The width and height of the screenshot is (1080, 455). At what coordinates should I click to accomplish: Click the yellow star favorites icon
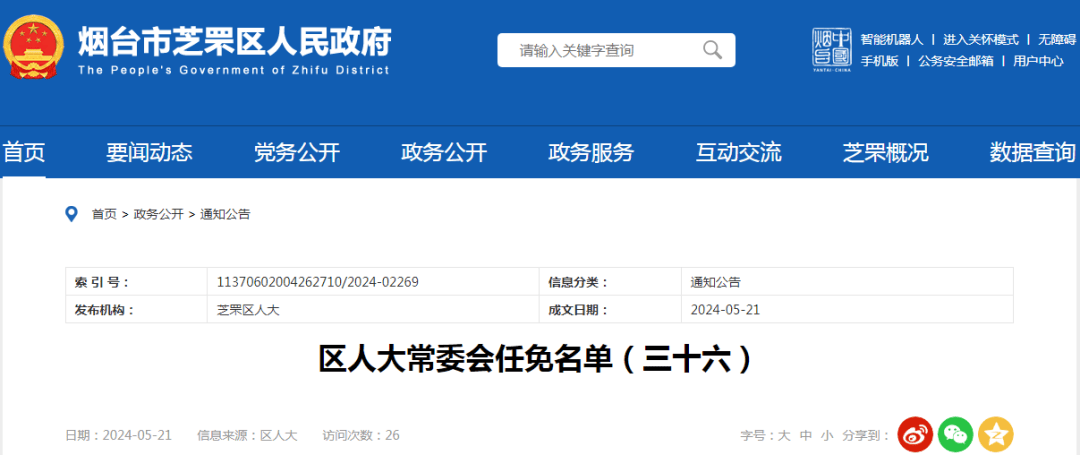[996, 434]
